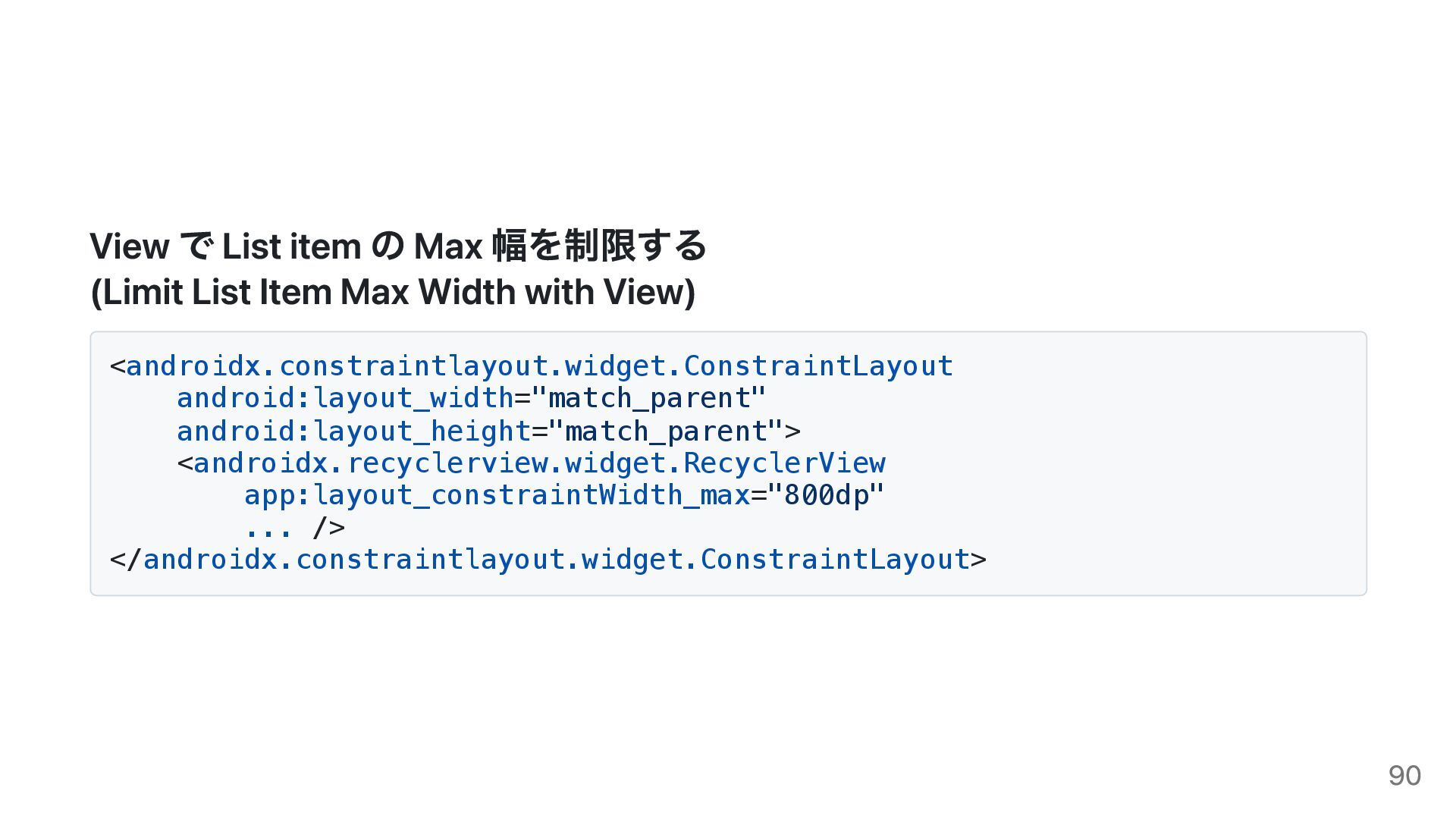Click 'Max' in the Japanese title
This screenshot has width=1456, height=819.
(x=448, y=246)
